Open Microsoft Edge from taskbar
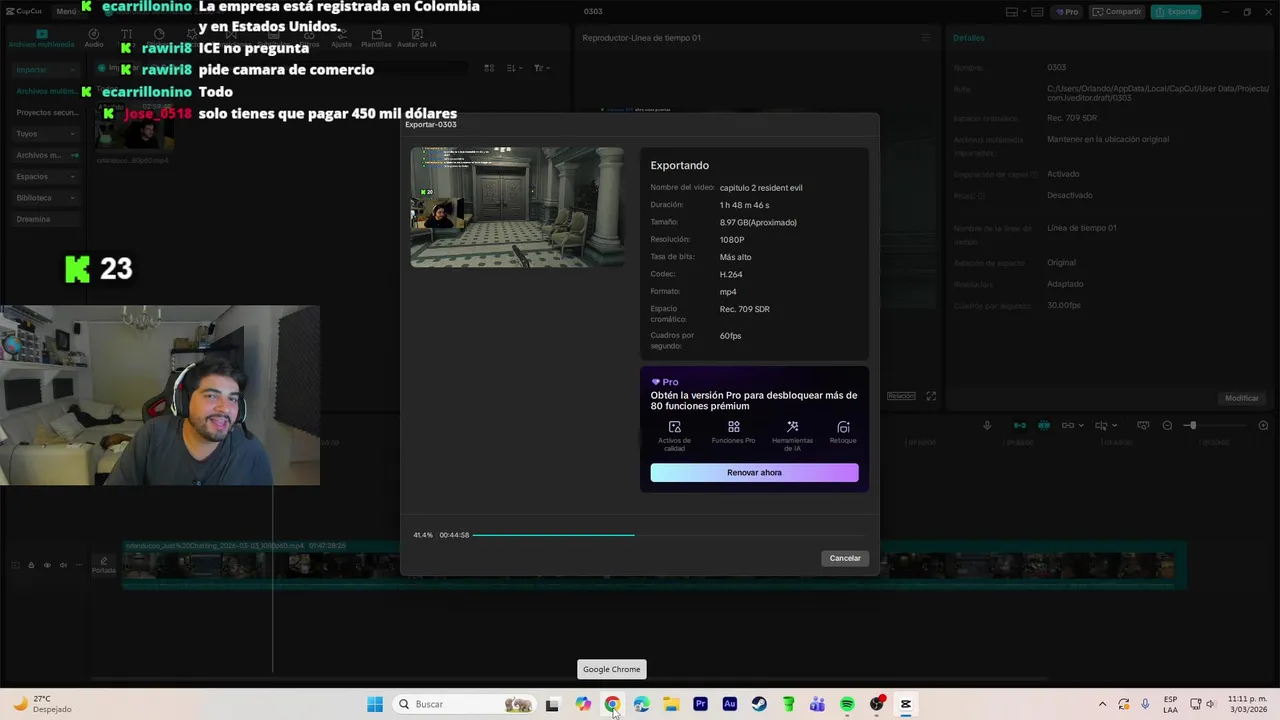Image resolution: width=1280 pixels, height=720 pixels. click(x=641, y=704)
